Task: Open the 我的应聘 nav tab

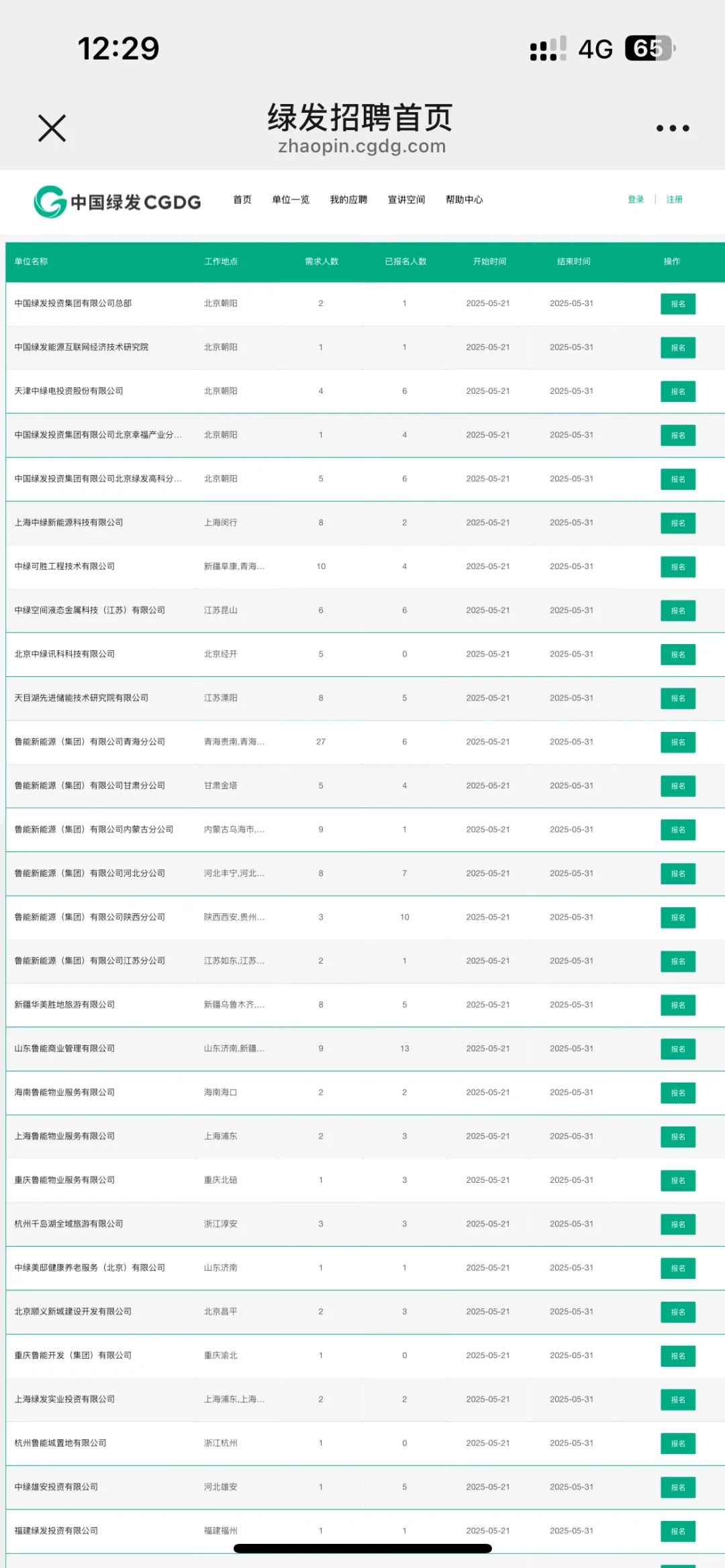Action: 348,200
